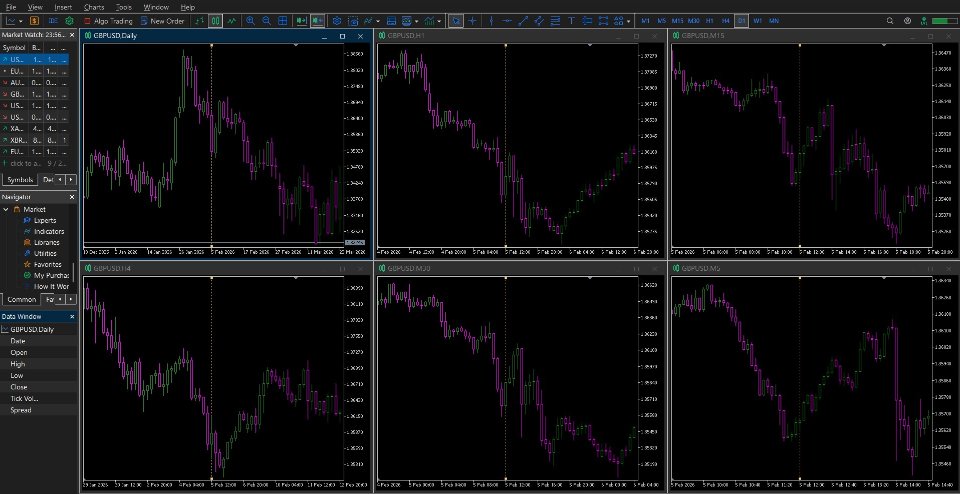Screen dimensions: 960x494
Task: Switch chart to bar chart mode
Action: [x=200, y=21]
